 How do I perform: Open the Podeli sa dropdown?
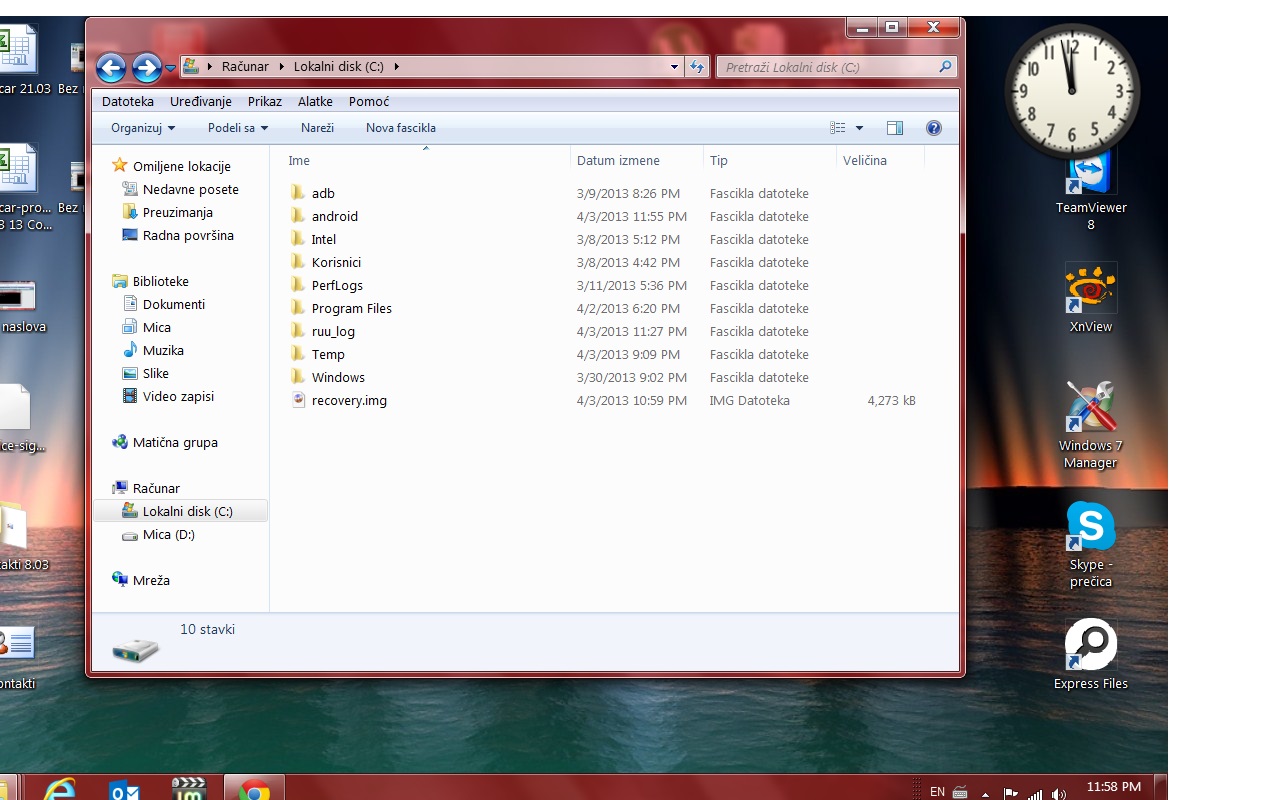click(x=238, y=128)
